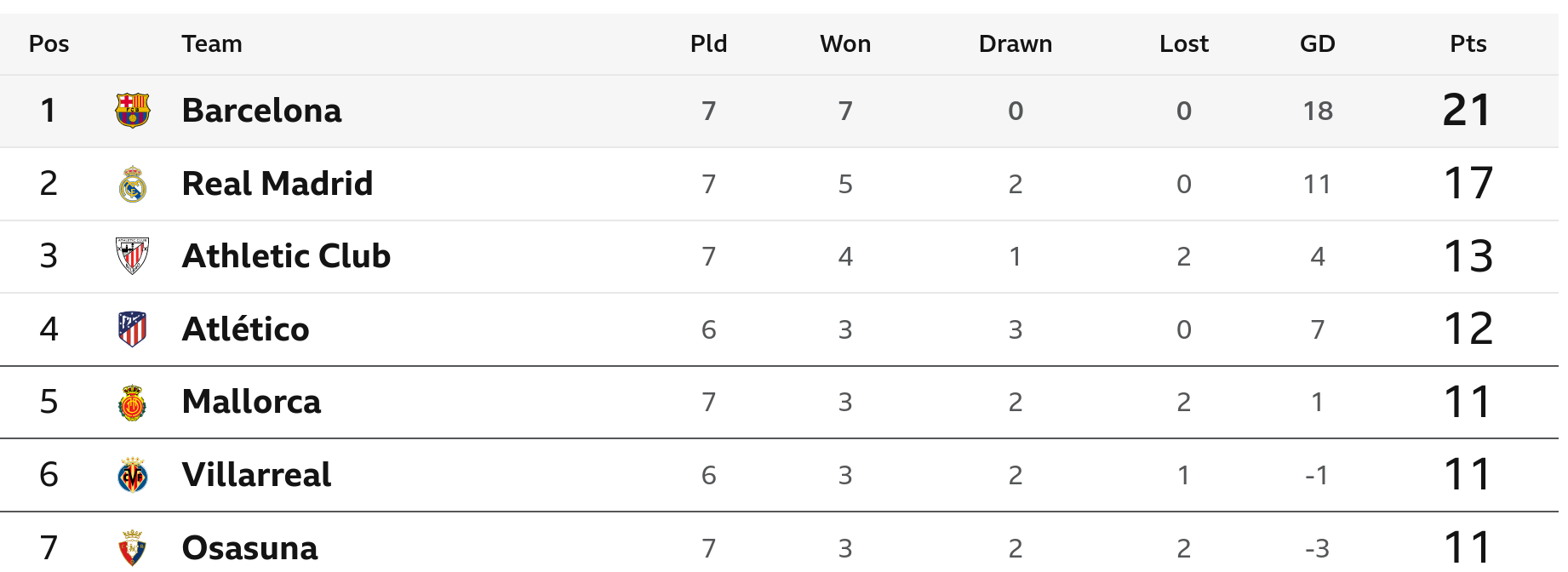
Task: Open the Barcelona team link
Action: (261, 111)
